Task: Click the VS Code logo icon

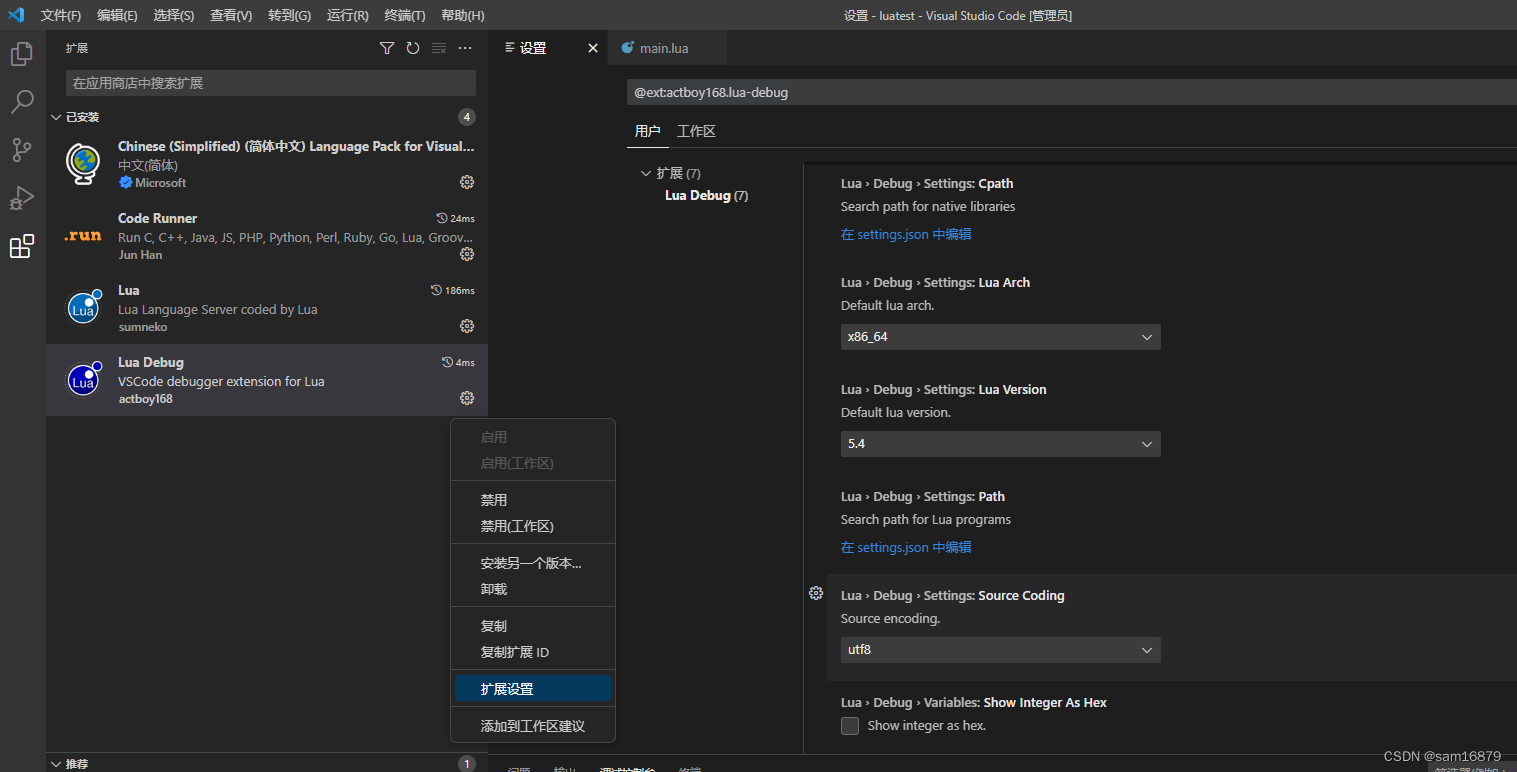Action: tap(16, 15)
